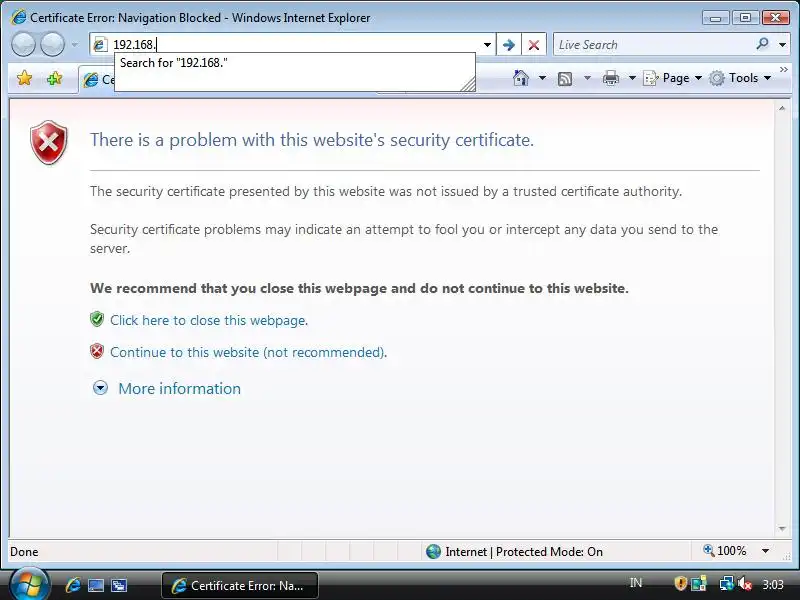Open the address bar history dropdown

[487, 45]
